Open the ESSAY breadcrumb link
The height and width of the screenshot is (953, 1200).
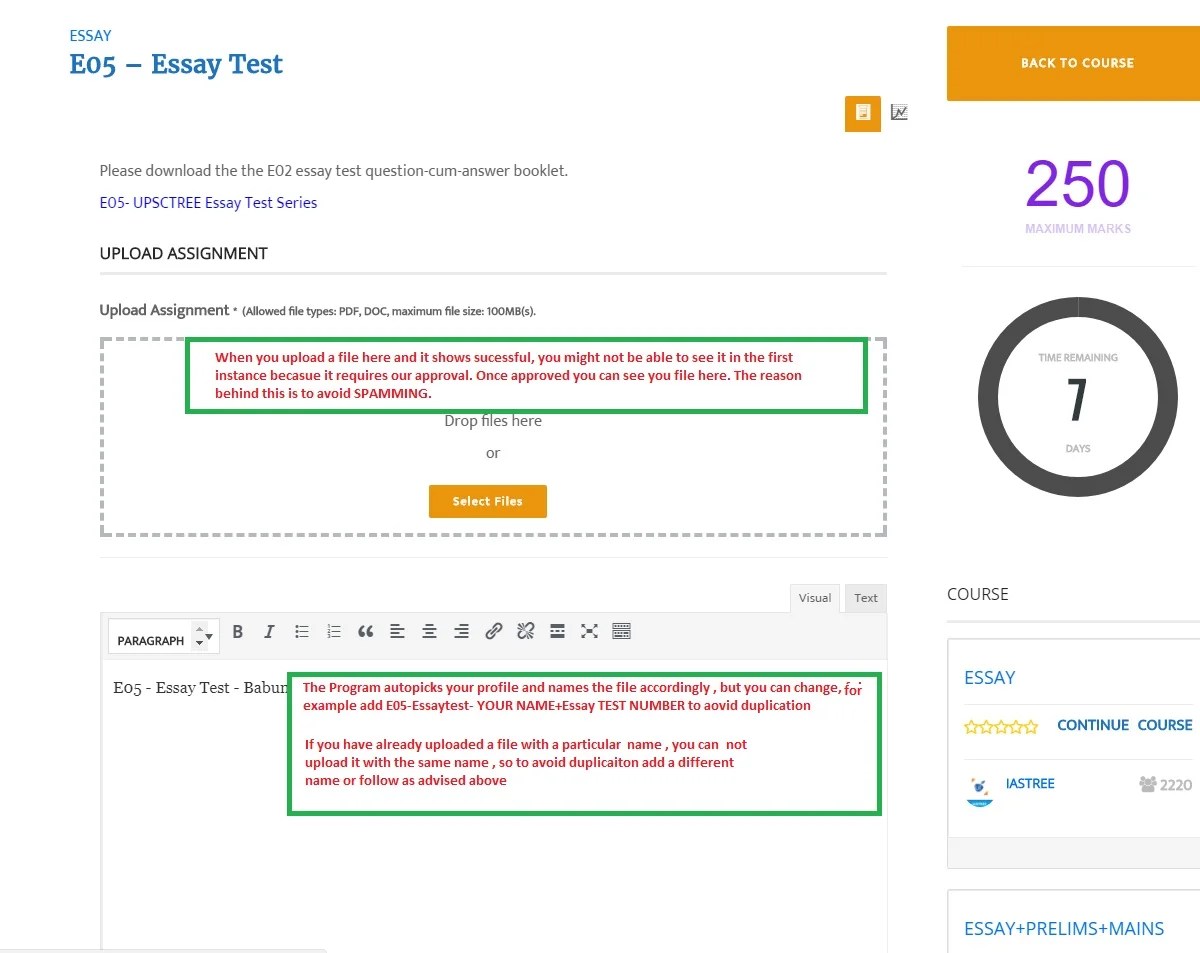point(90,36)
